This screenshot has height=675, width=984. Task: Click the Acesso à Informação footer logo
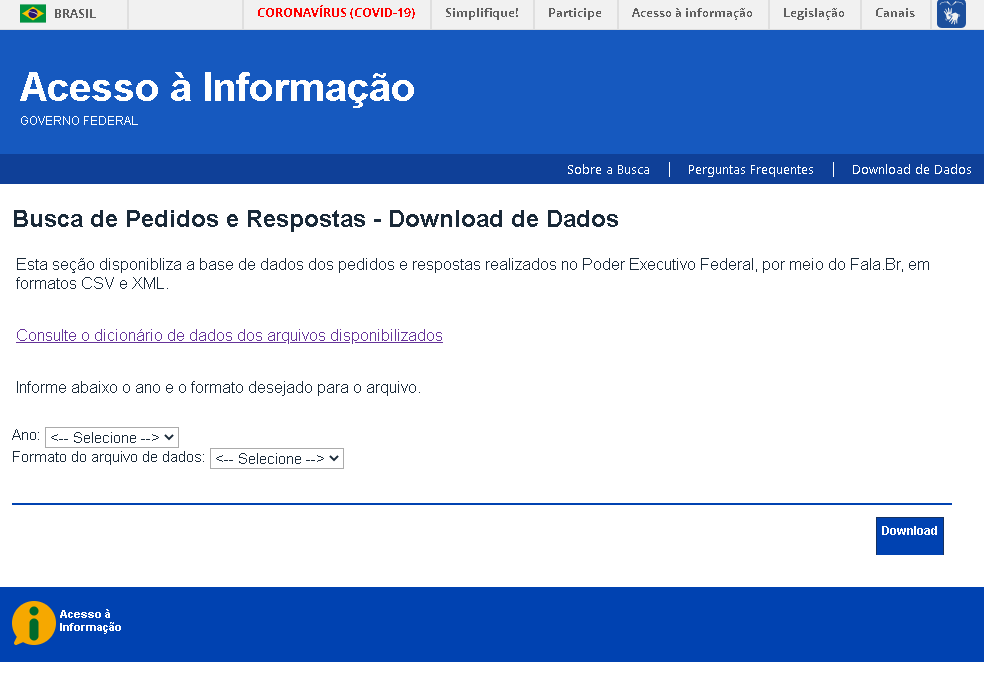coord(67,622)
